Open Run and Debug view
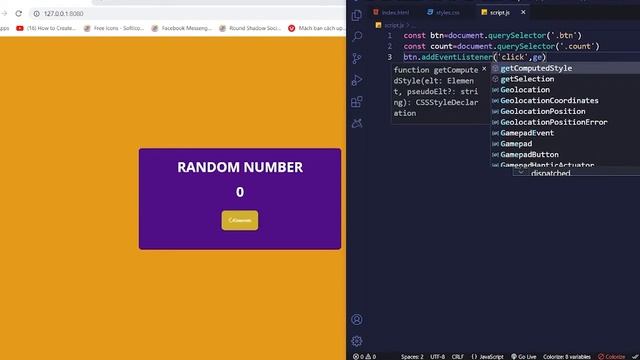This screenshot has width=640, height=360. [x=357, y=80]
